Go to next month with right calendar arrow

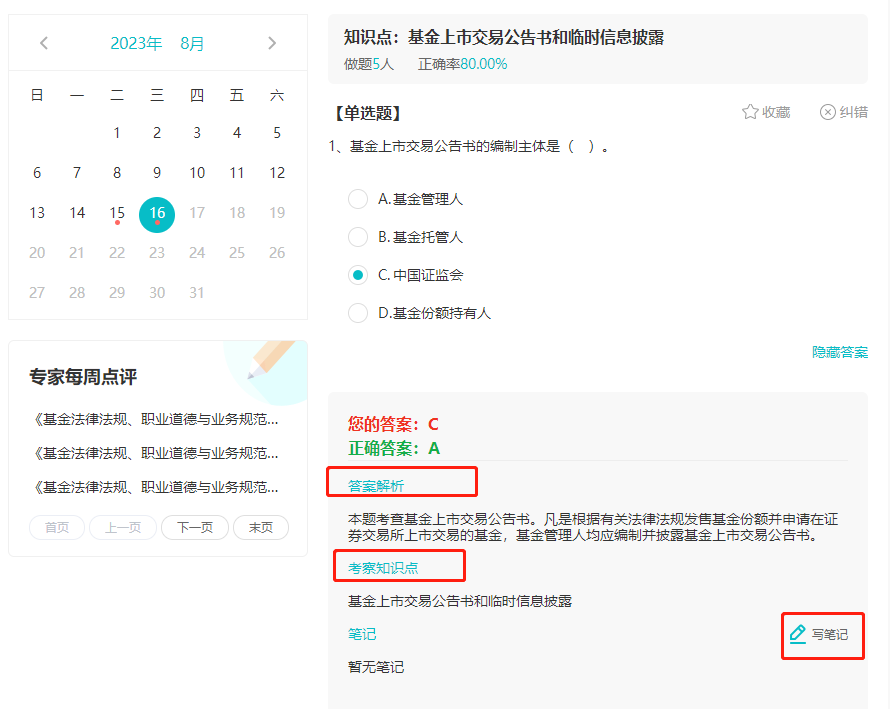coord(272,44)
